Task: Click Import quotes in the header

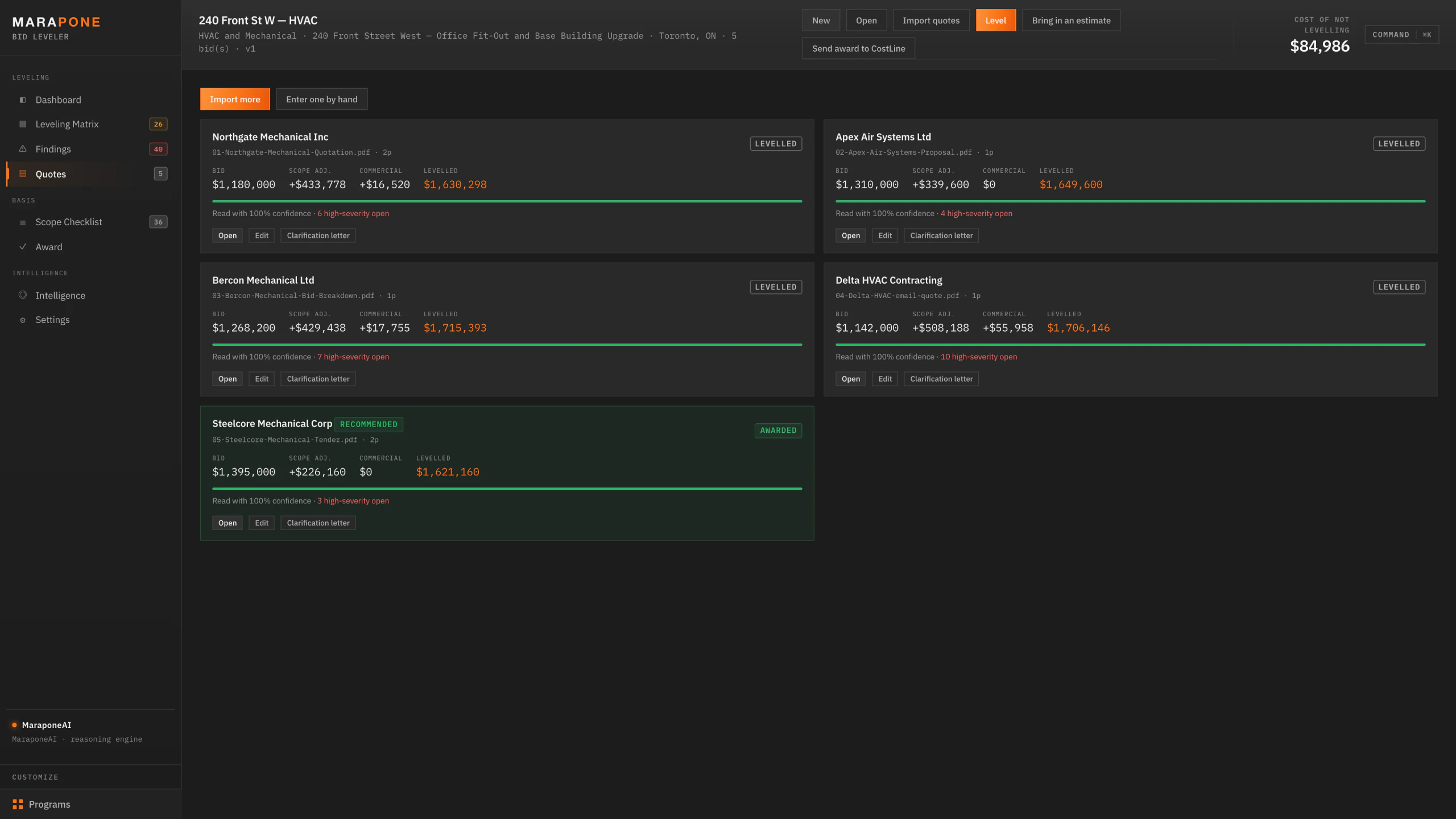Action: [931, 20]
